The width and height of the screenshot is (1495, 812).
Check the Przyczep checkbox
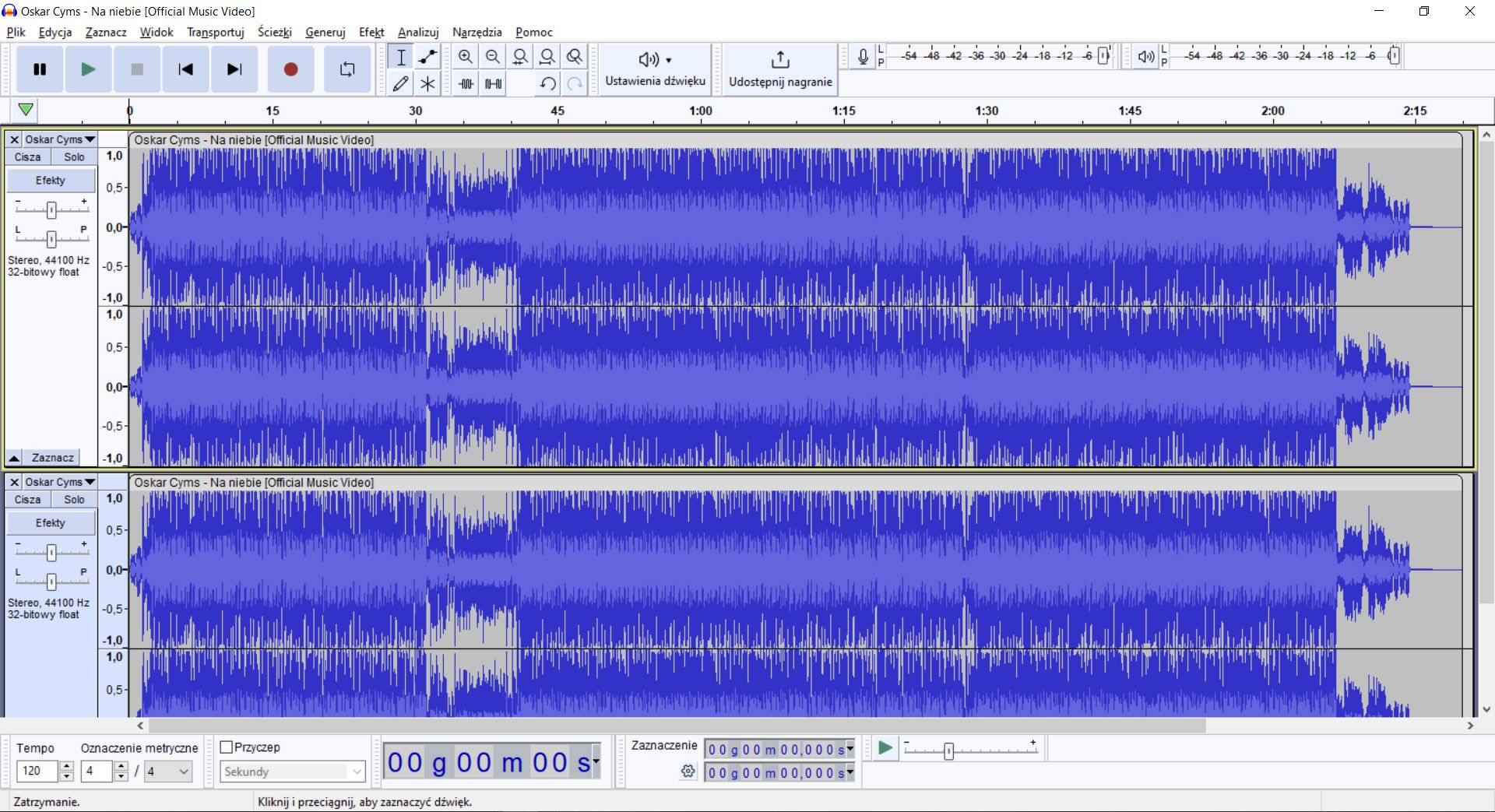point(228,747)
